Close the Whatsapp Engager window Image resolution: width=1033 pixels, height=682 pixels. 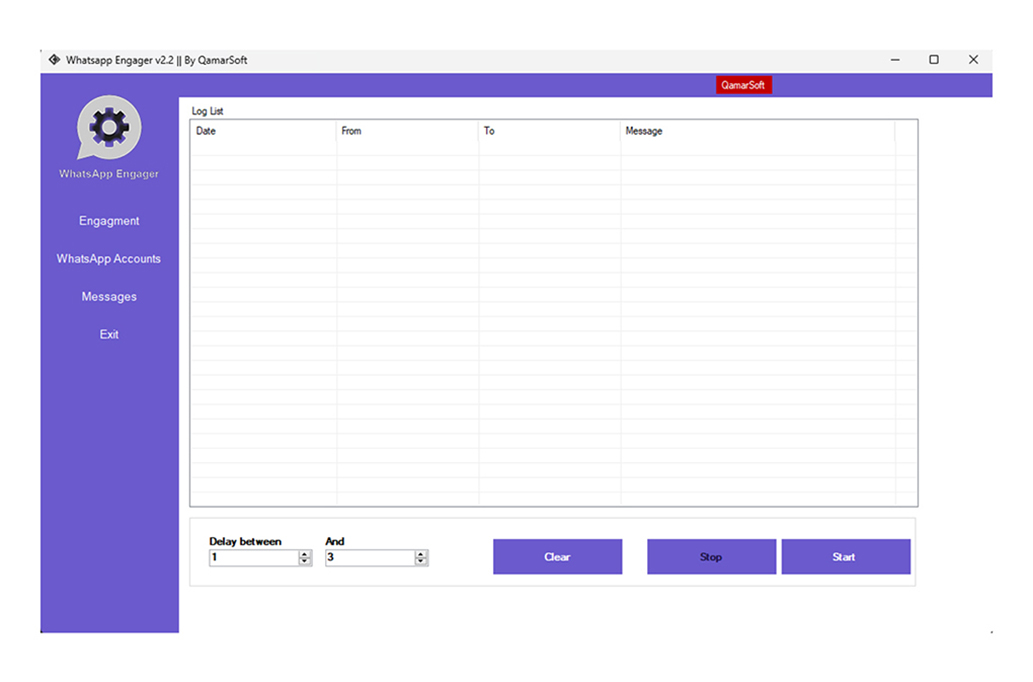[x=973, y=59]
